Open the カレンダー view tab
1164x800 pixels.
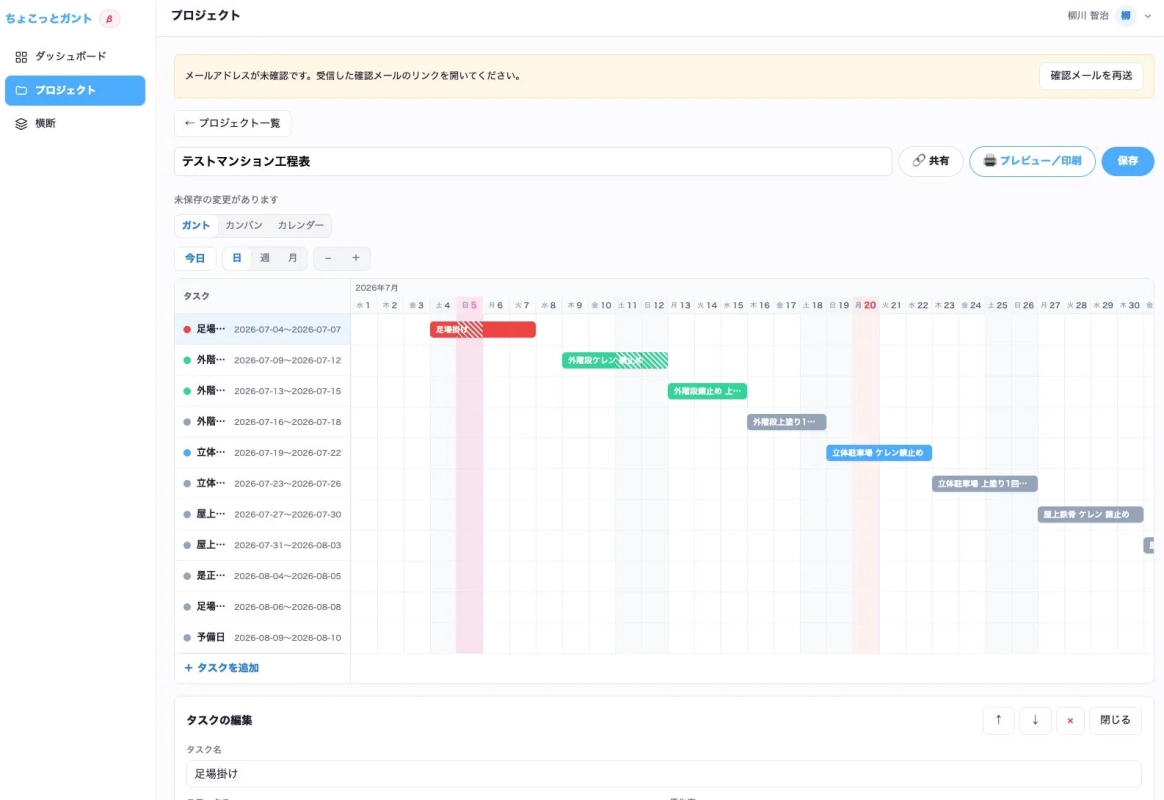[x=301, y=225]
